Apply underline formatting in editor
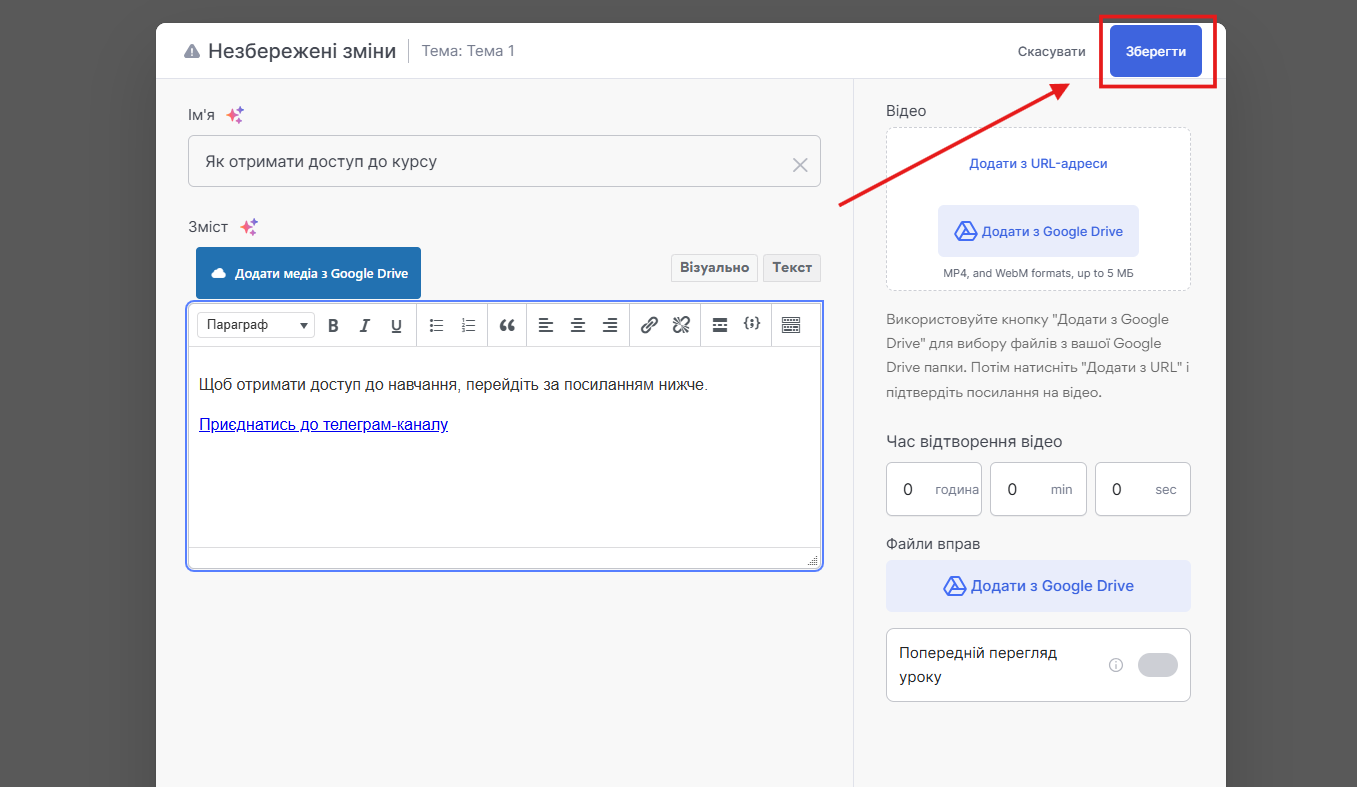The height and width of the screenshot is (787, 1357). [x=396, y=325]
